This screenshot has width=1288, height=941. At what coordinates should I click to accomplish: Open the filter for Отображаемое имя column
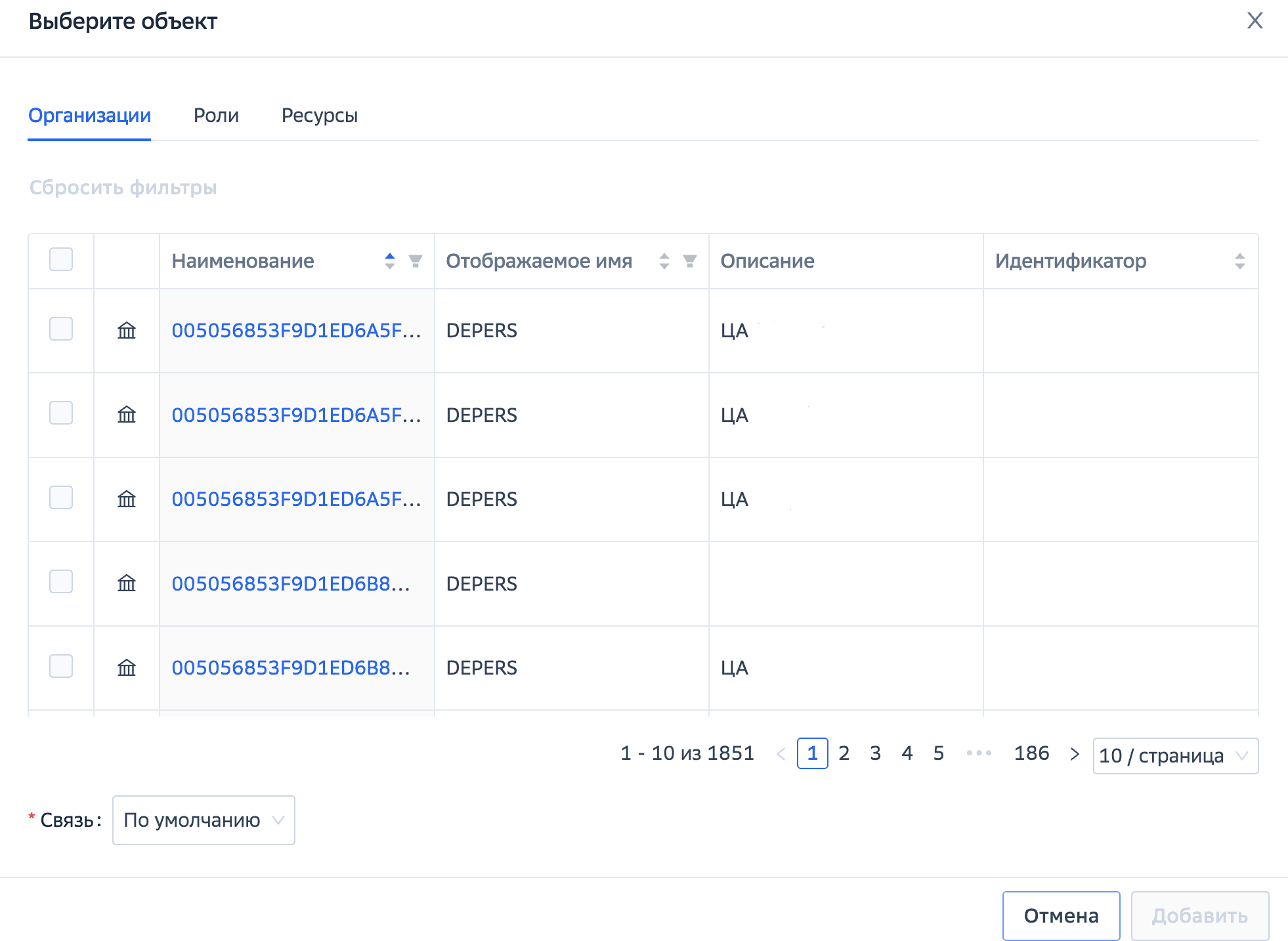(x=689, y=261)
